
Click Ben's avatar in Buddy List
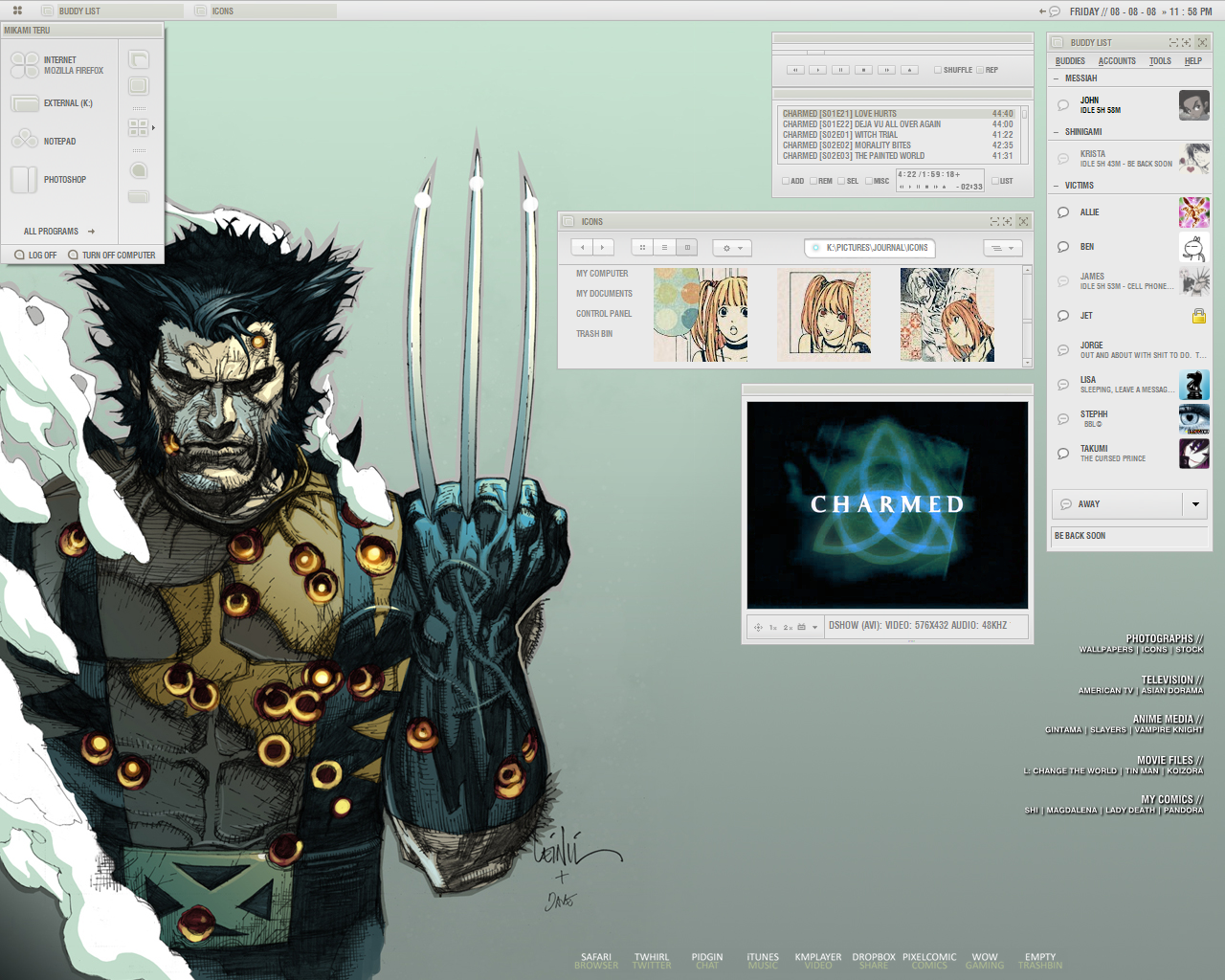[1194, 247]
